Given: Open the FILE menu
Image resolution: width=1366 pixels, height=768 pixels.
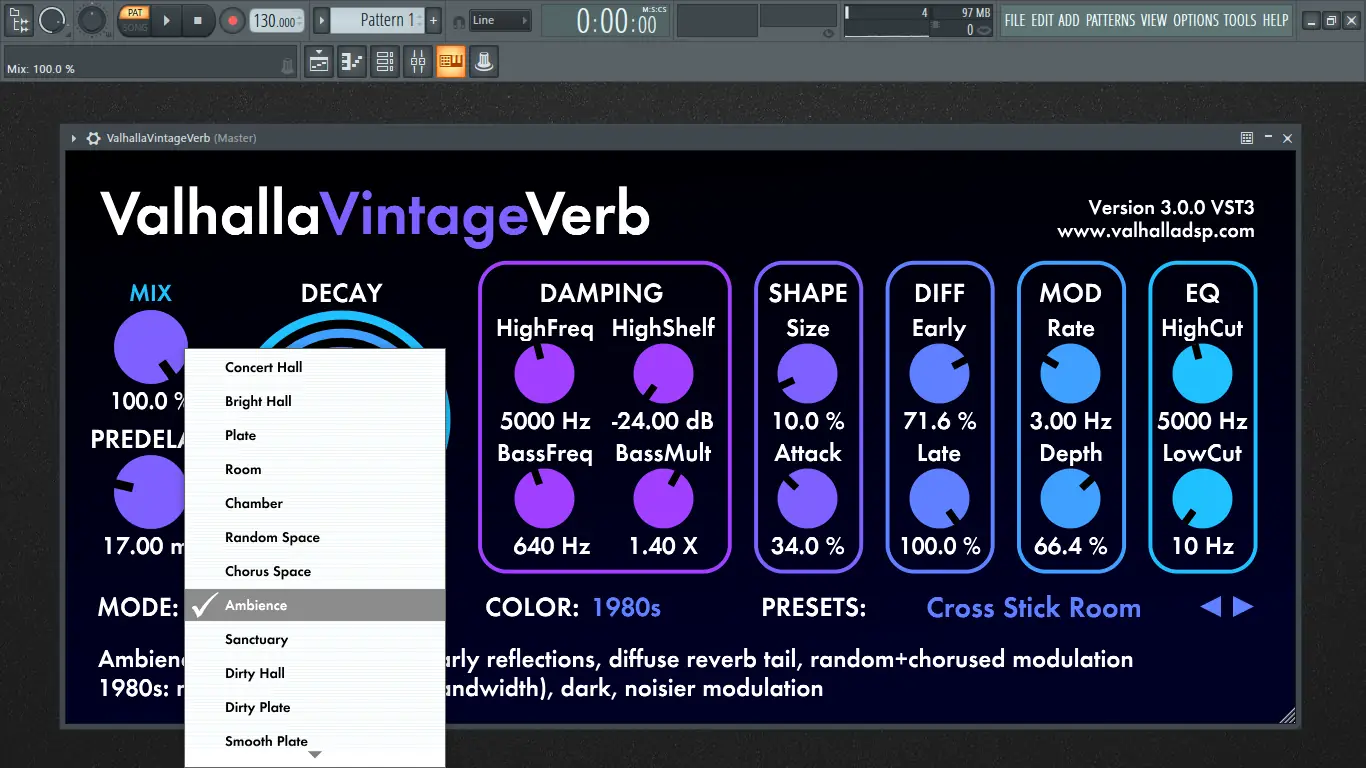Looking at the screenshot, I should (1015, 20).
